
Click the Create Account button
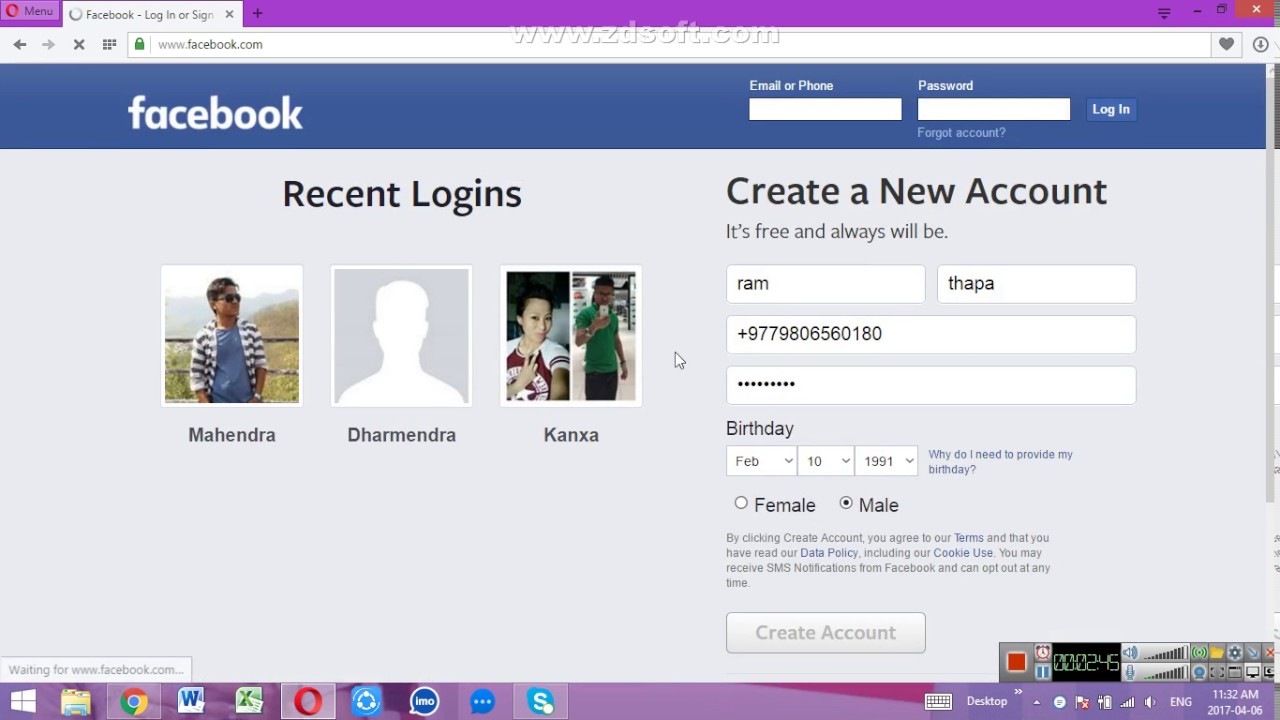tap(826, 633)
